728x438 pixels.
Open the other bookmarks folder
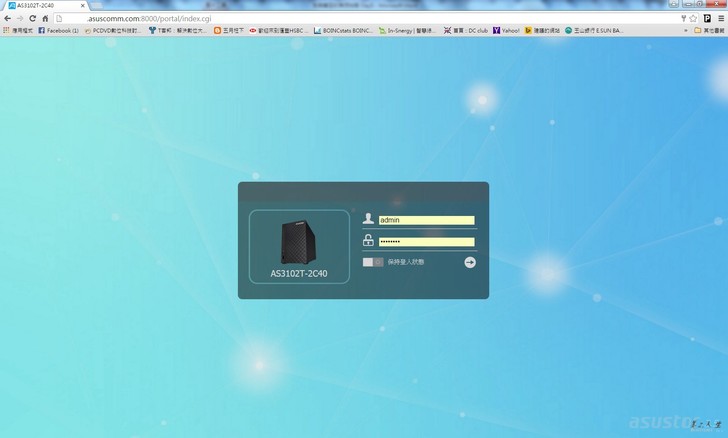click(709, 30)
